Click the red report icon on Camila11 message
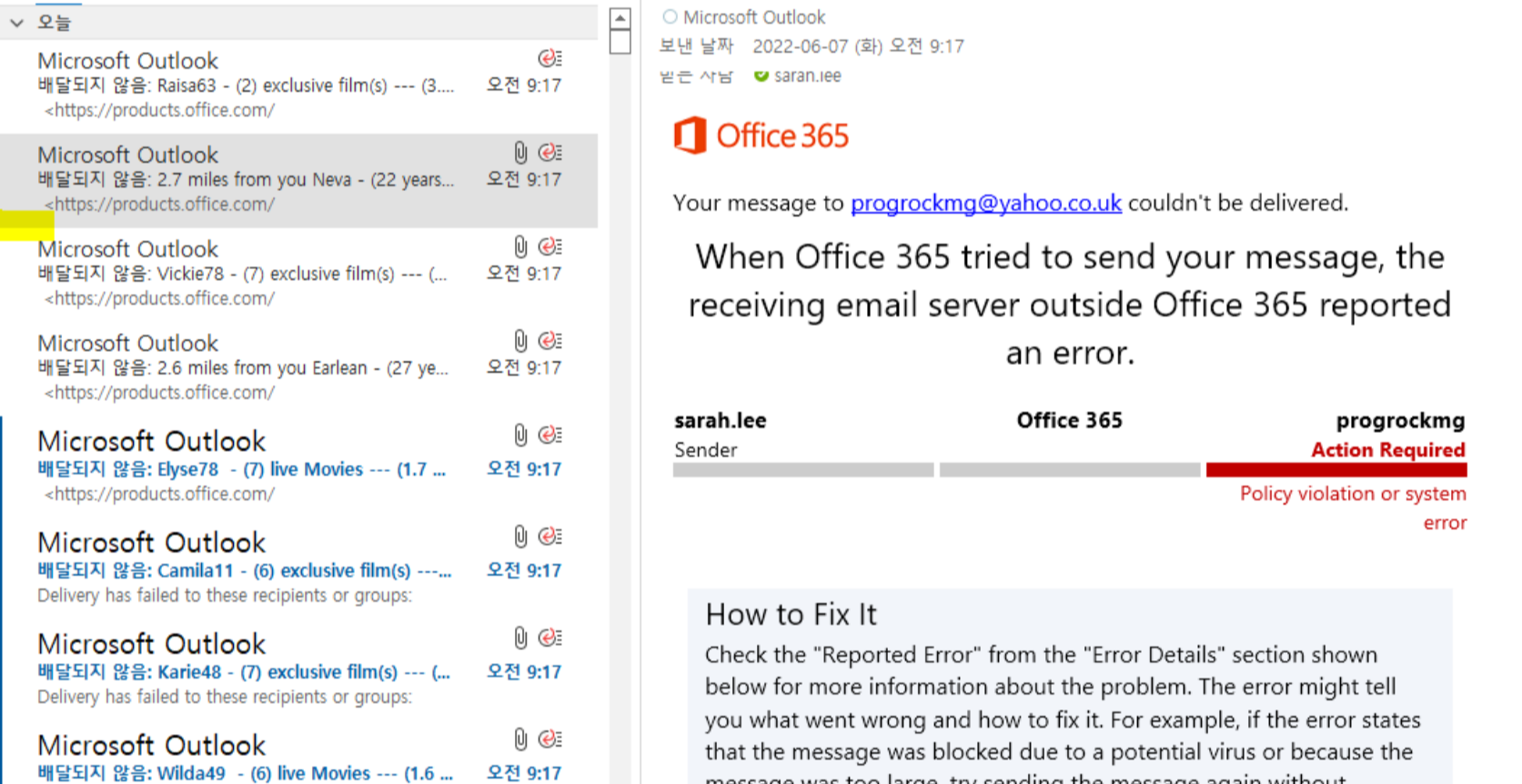 click(549, 536)
